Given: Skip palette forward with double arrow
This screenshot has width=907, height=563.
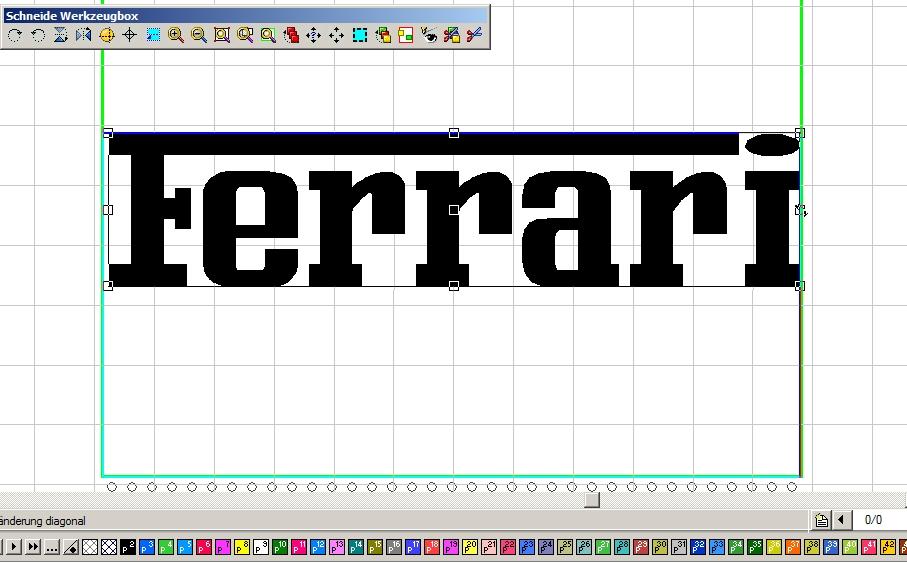Looking at the screenshot, I should point(33,547).
